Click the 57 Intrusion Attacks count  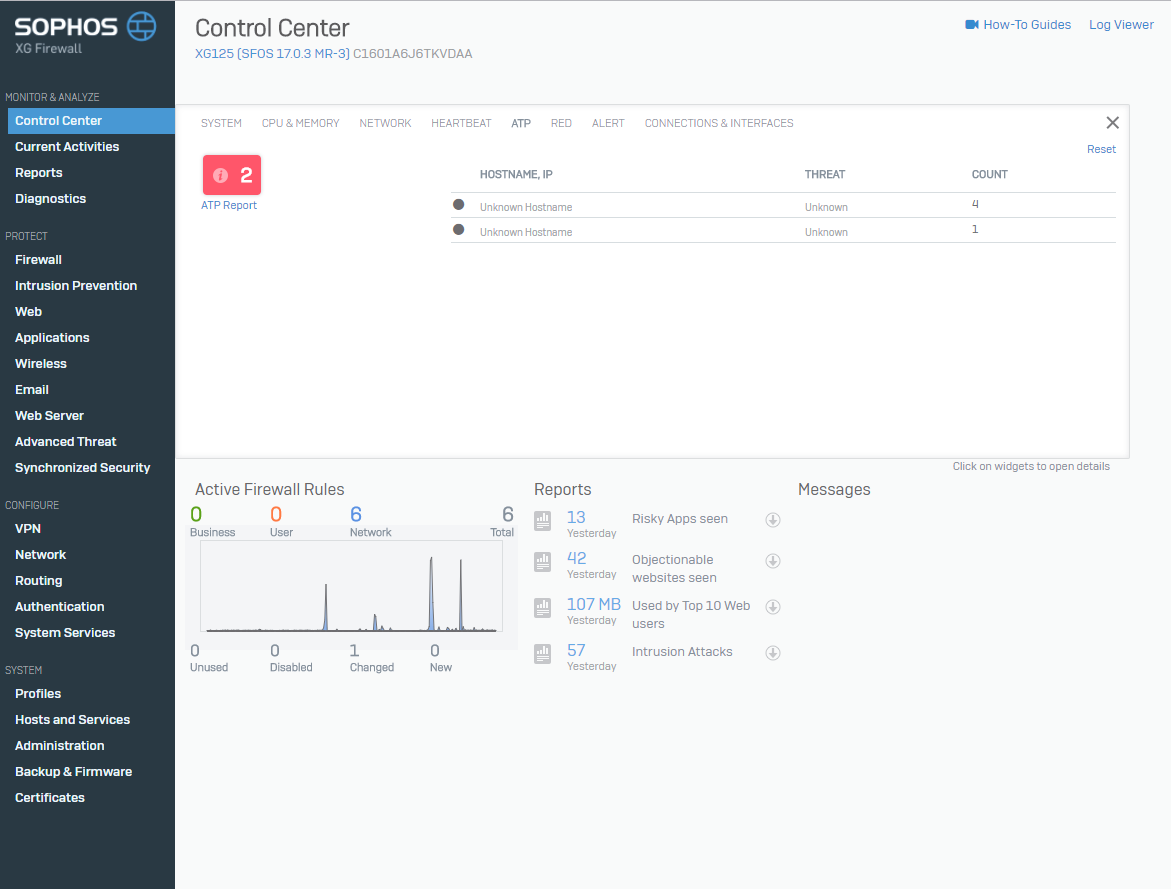coord(576,651)
